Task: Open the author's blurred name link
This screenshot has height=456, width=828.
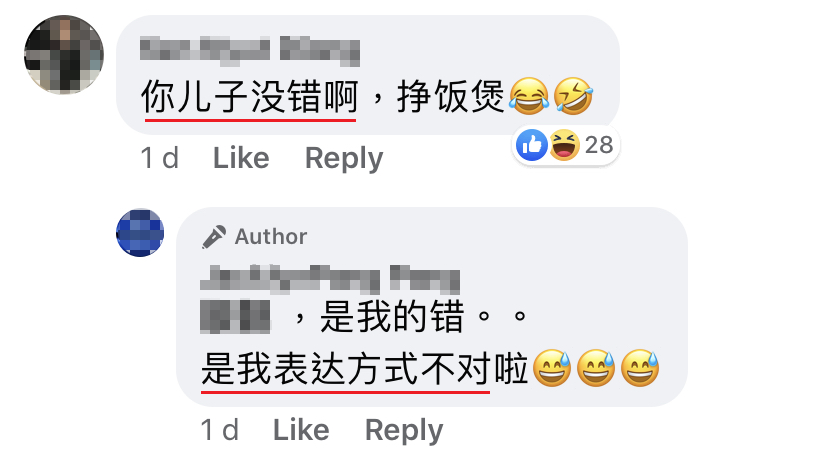Action: click(x=330, y=279)
